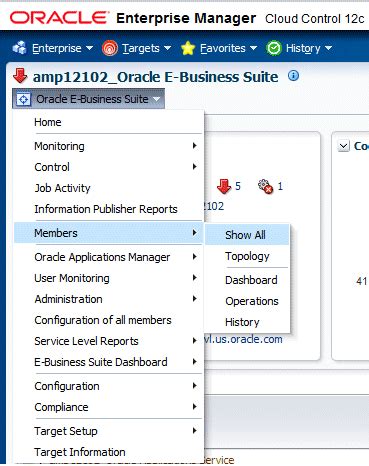This screenshot has width=369, height=466.
Task: Click the target icon in Oracle E-Business Suite button
Action: (x=23, y=99)
